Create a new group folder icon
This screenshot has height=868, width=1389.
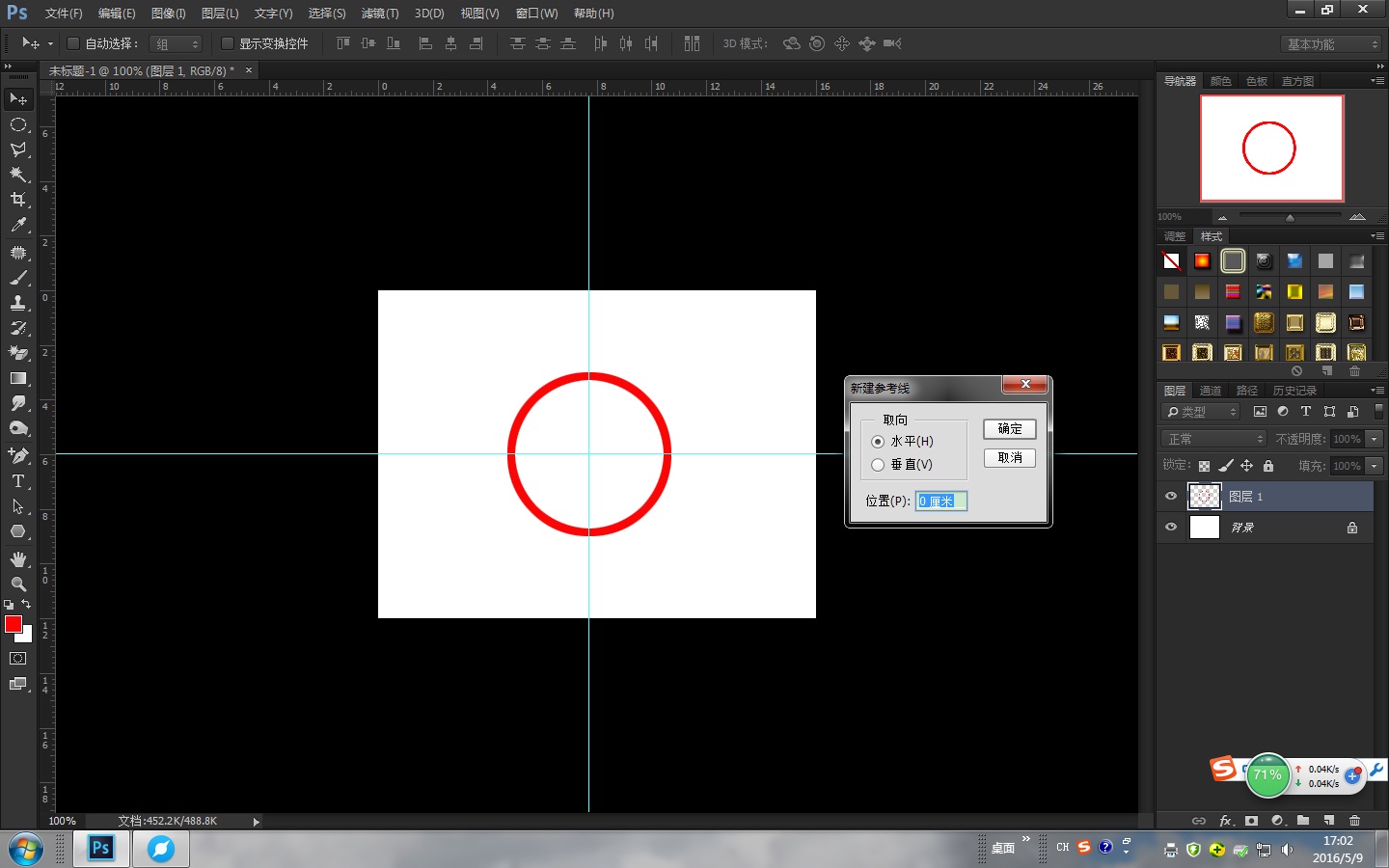(1303, 821)
